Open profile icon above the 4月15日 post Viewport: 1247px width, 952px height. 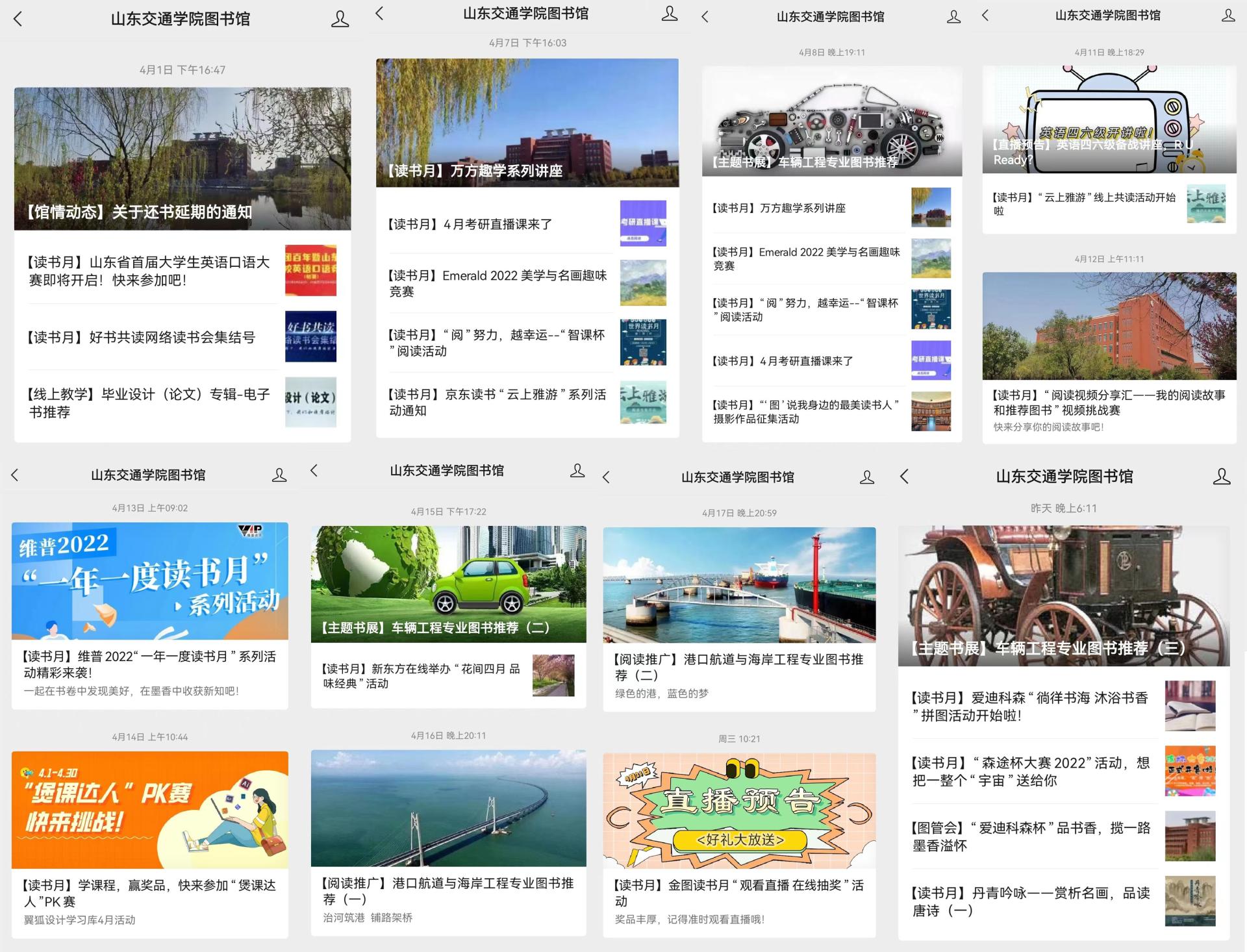click(x=577, y=471)
